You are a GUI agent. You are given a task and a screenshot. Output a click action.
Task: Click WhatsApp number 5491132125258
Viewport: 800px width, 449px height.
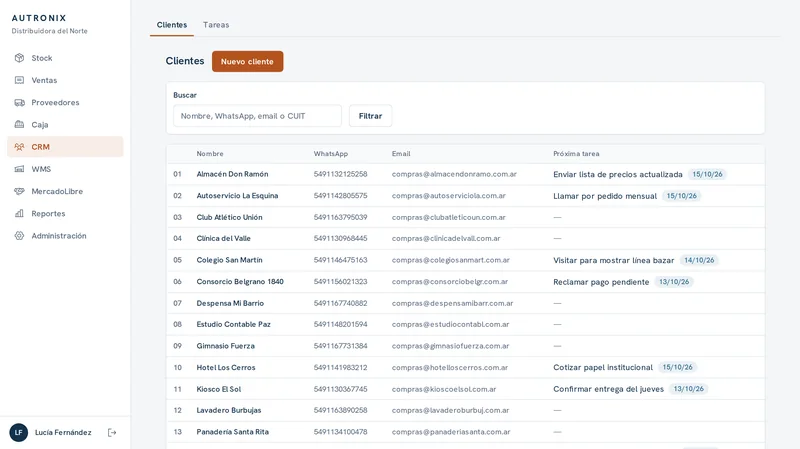point(340,174)
